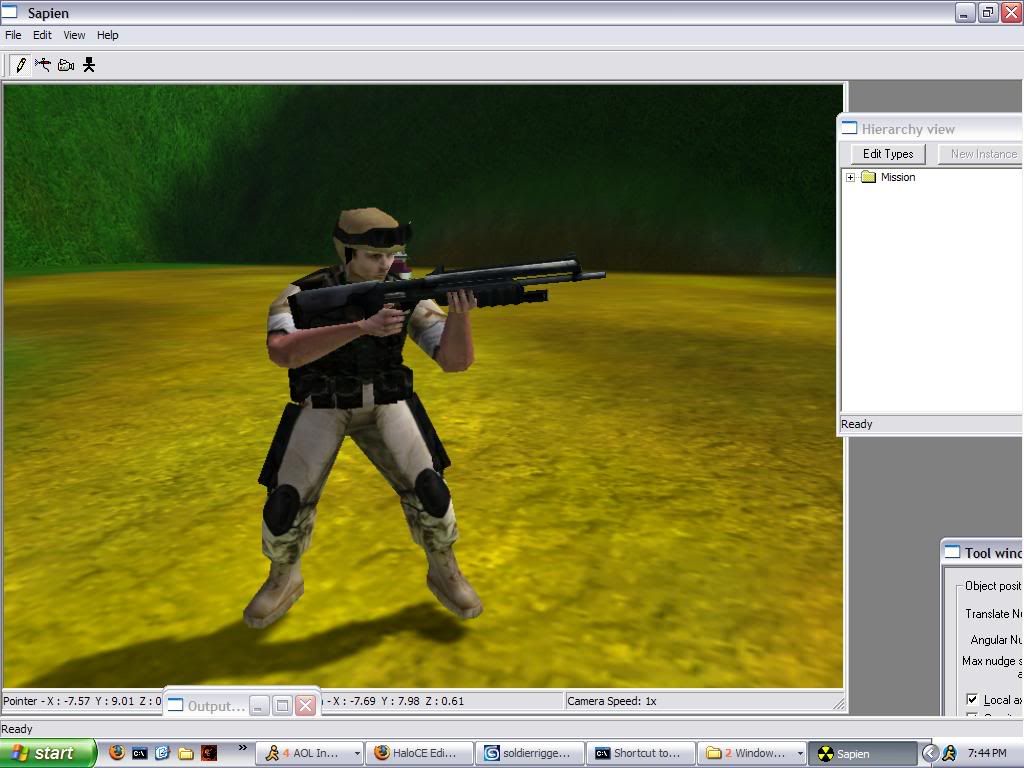Expand the Mission tree node
Screen dimensions: 1024x768
pyautogui.click(x=850, y=178)
